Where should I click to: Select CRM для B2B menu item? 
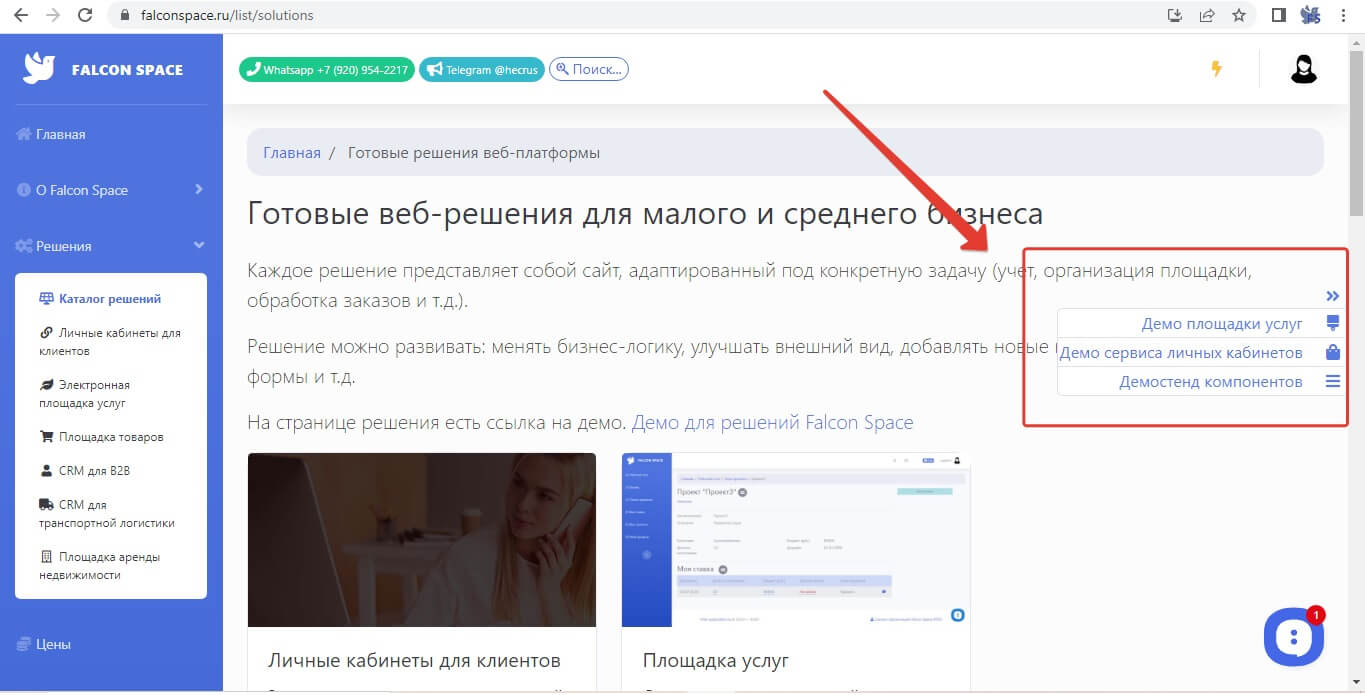(x=94, y=470)
